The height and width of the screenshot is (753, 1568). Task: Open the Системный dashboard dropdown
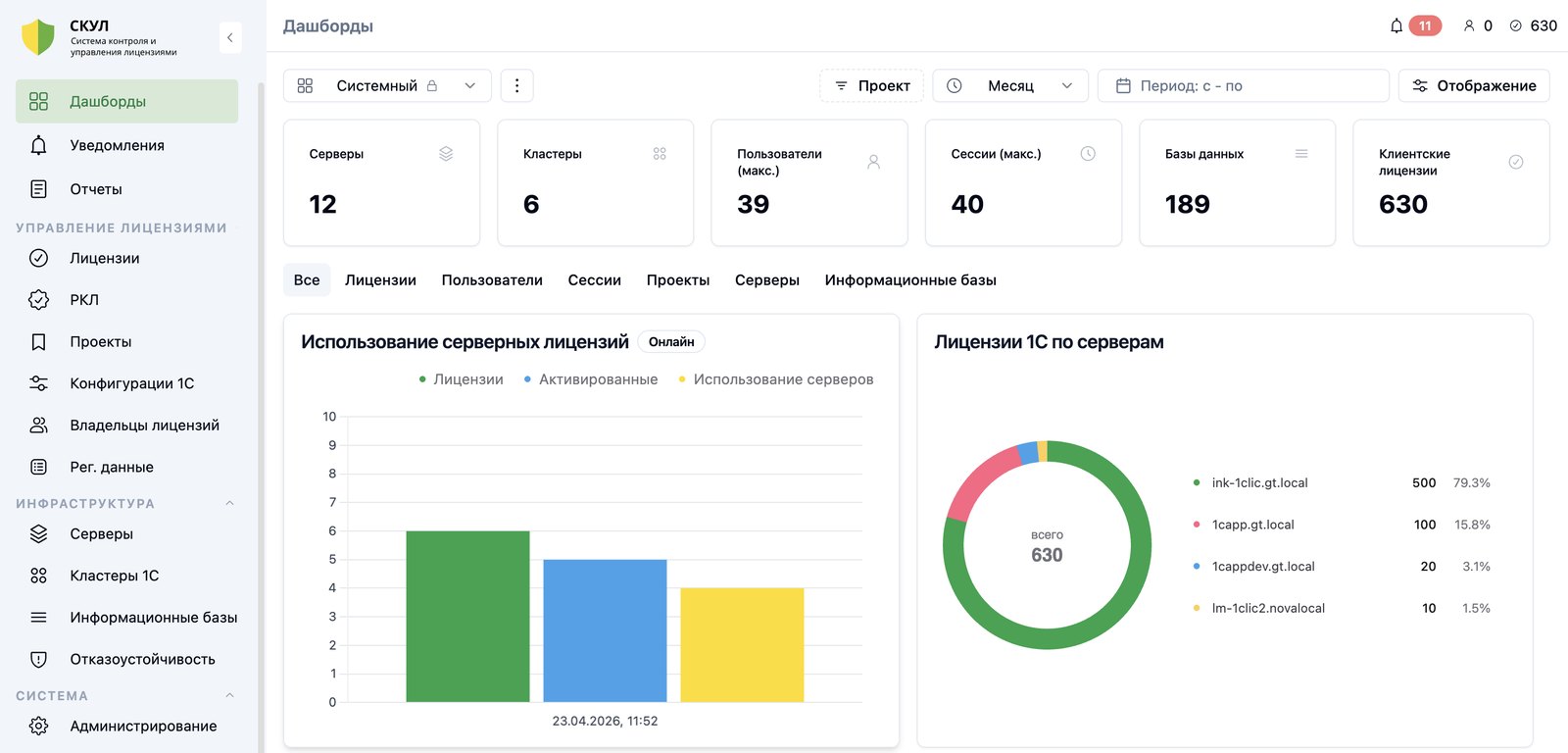(386, 85)
